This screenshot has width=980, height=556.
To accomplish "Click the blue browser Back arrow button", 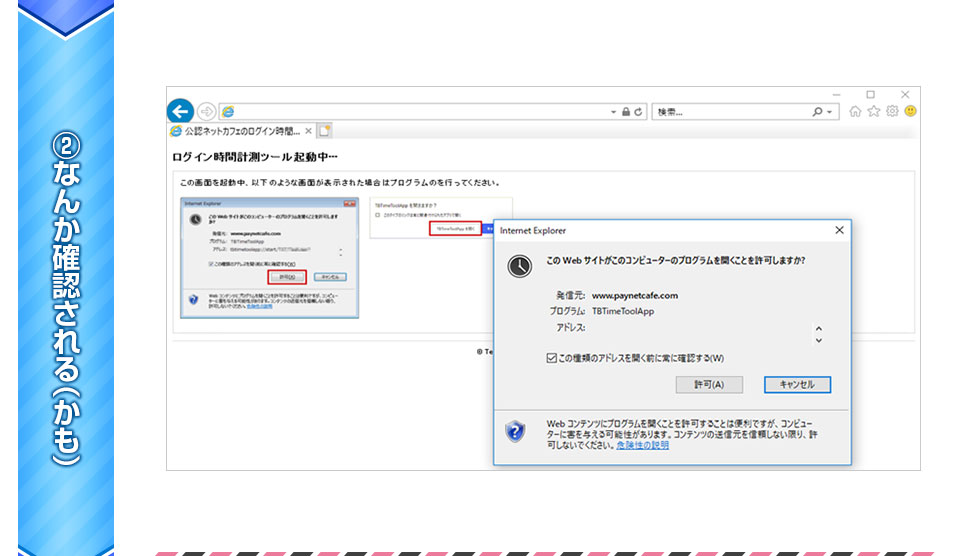I will (x=181, y=111).
